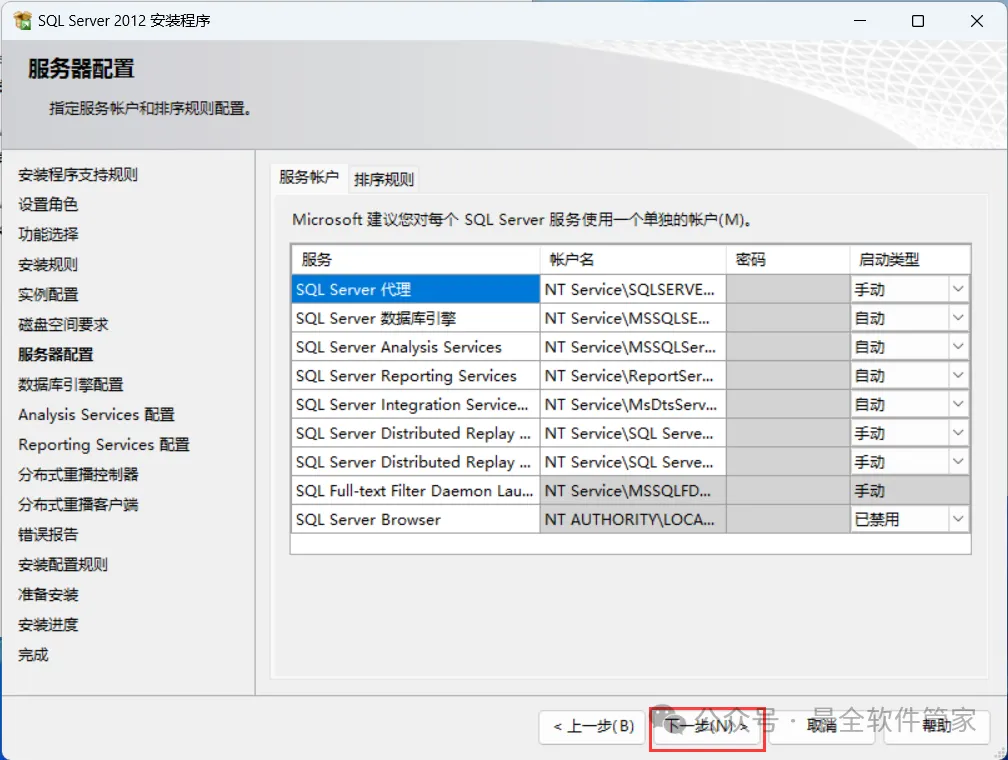Click 分布式重播控制器 step in sidebar
This screenshot has height=760, width=1008.
click(x=78, y=475)
